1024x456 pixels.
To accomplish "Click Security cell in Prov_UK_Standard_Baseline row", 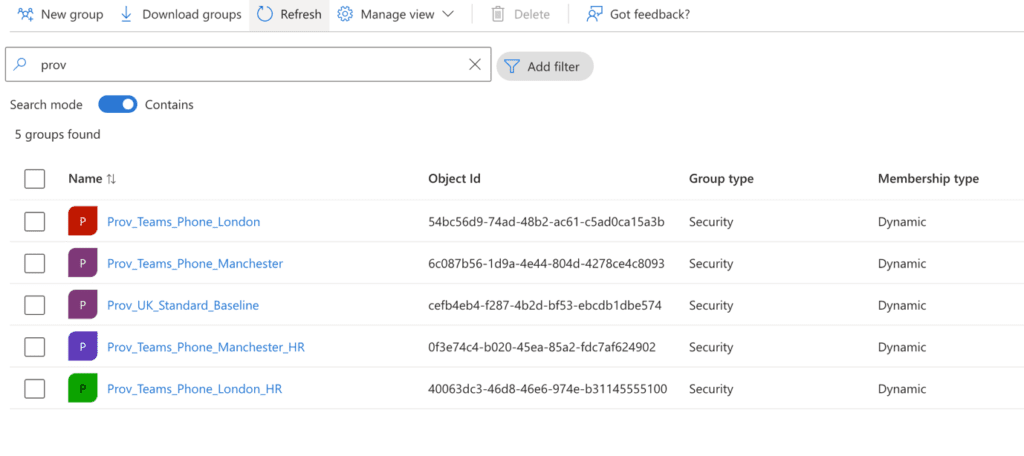I will 711,306.
